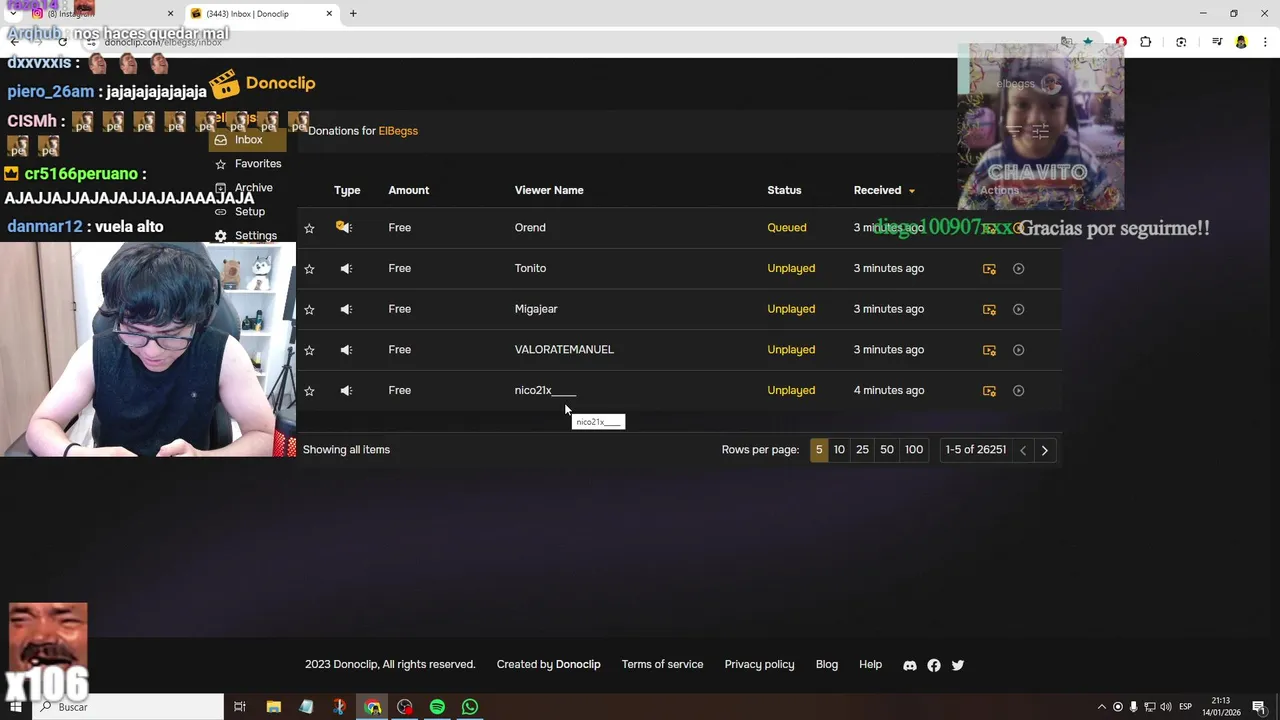Show hidden system tray icons
Viewport: 1280px width, 720px height.
[x=1102, y=707]
